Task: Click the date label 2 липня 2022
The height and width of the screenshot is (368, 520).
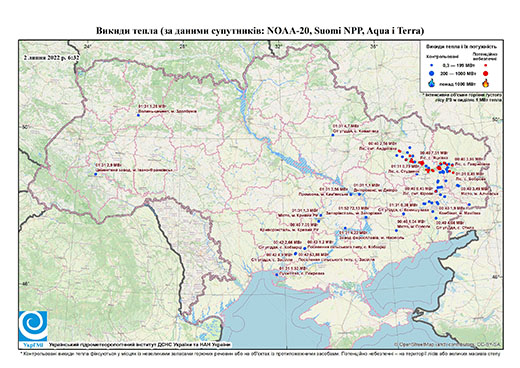Action: coord(51,57)
